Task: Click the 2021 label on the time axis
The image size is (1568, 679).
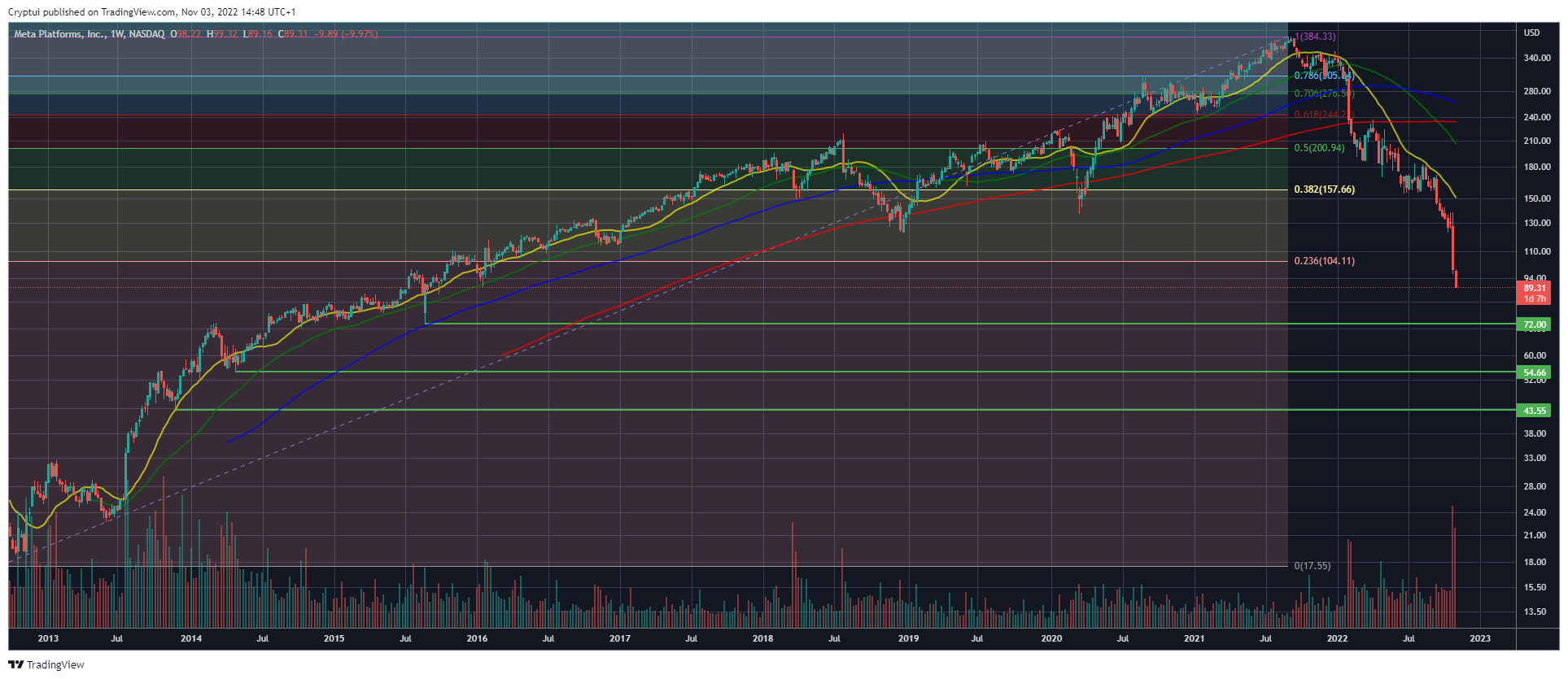Action: (x=1194, y=638)
